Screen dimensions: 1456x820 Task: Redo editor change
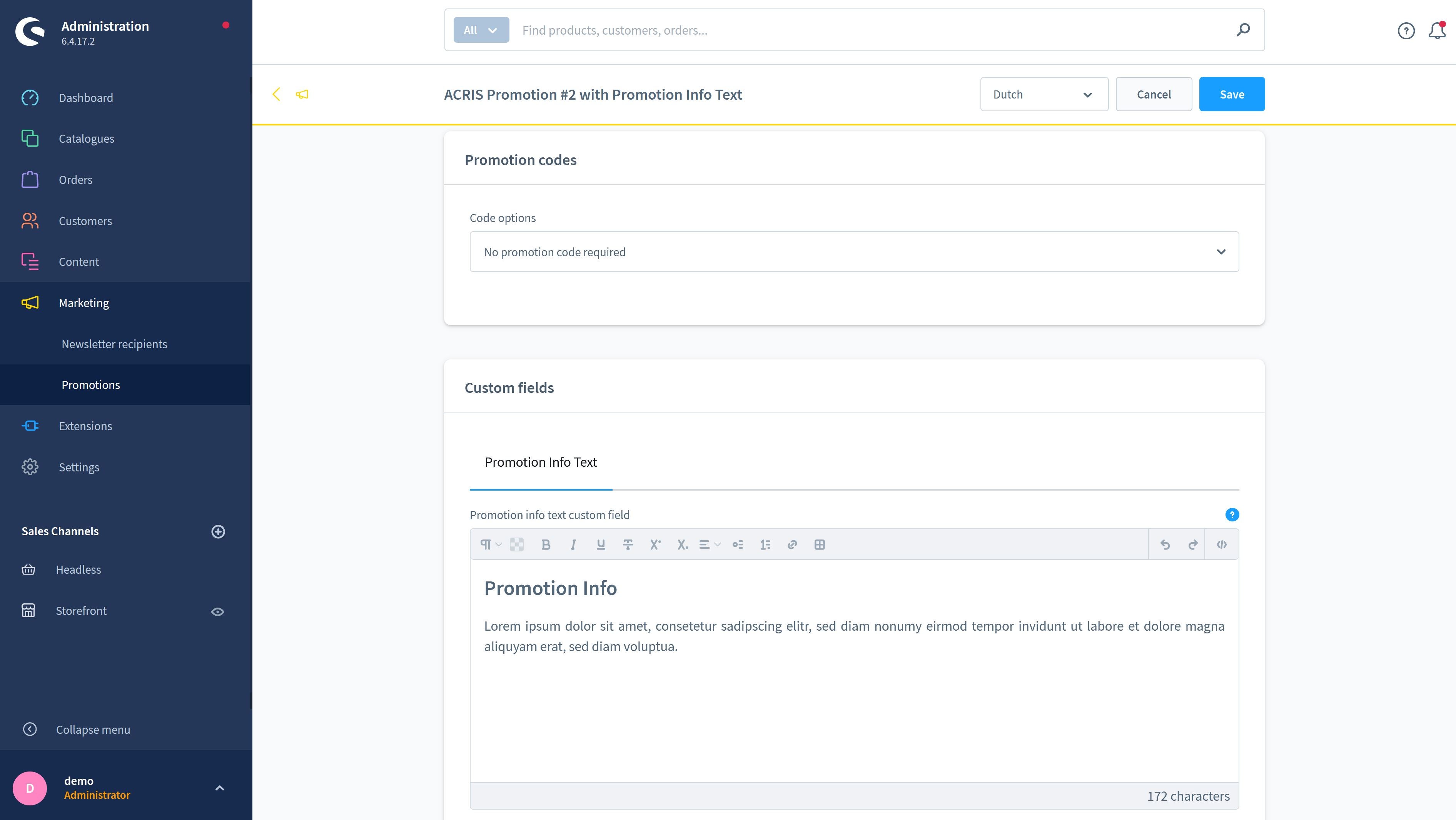click(1192, 545)
